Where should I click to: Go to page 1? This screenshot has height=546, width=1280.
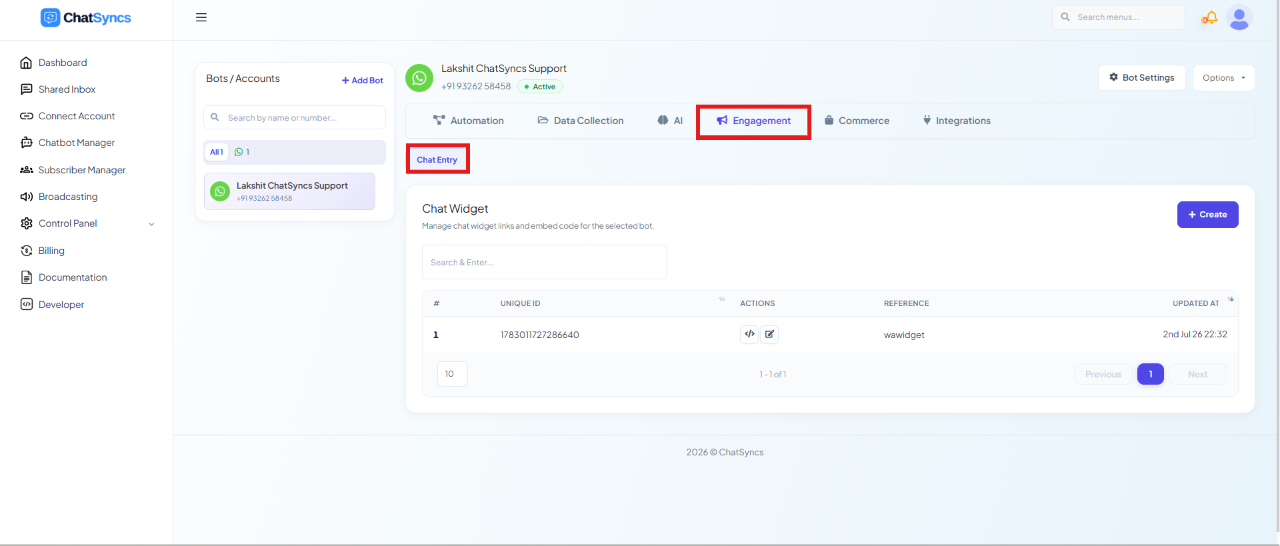[1150, 374]
